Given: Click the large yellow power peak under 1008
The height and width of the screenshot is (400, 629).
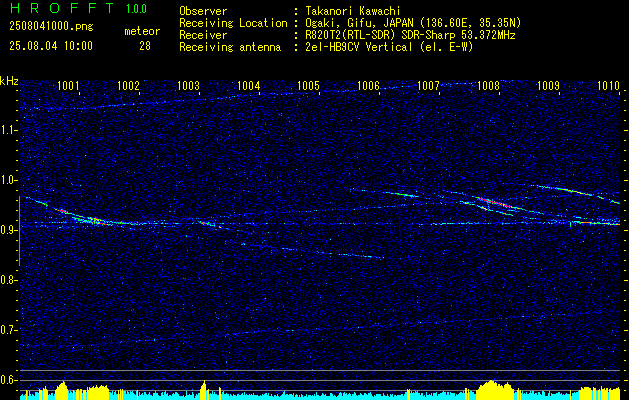Looking at the screenshot, I should (493, 390).
